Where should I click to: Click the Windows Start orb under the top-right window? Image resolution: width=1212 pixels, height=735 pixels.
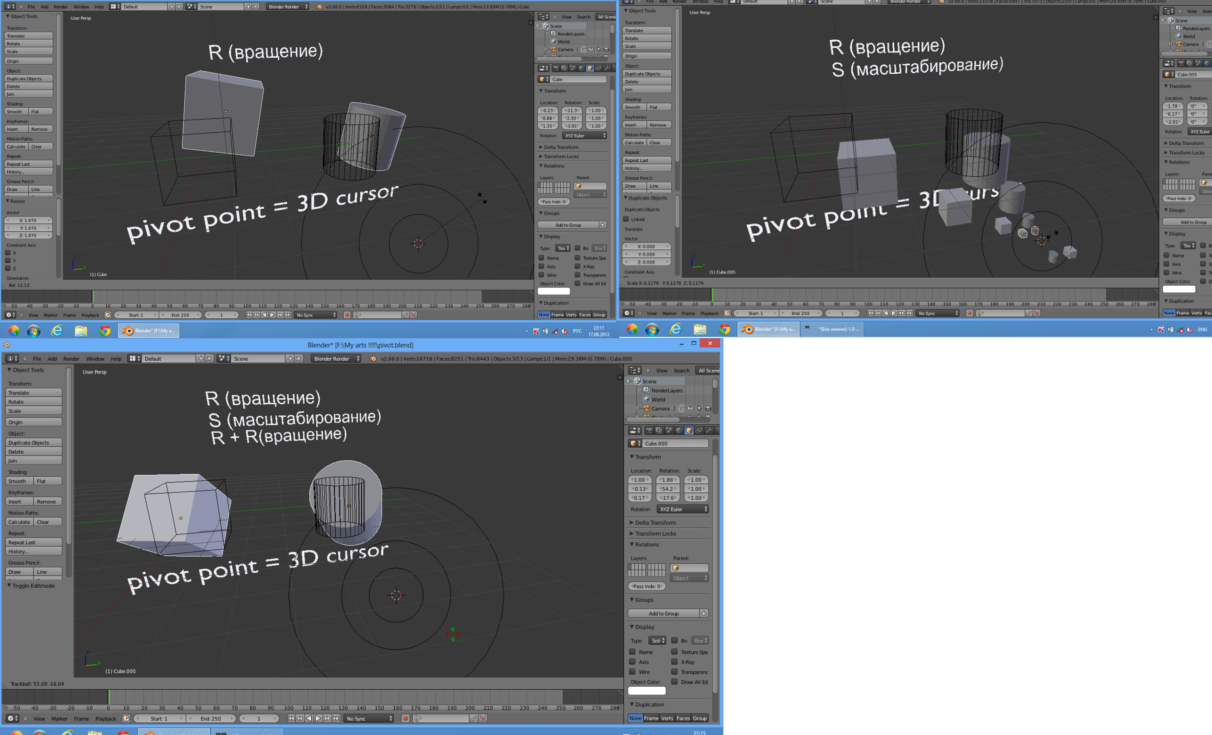click(x=652, y=329)
